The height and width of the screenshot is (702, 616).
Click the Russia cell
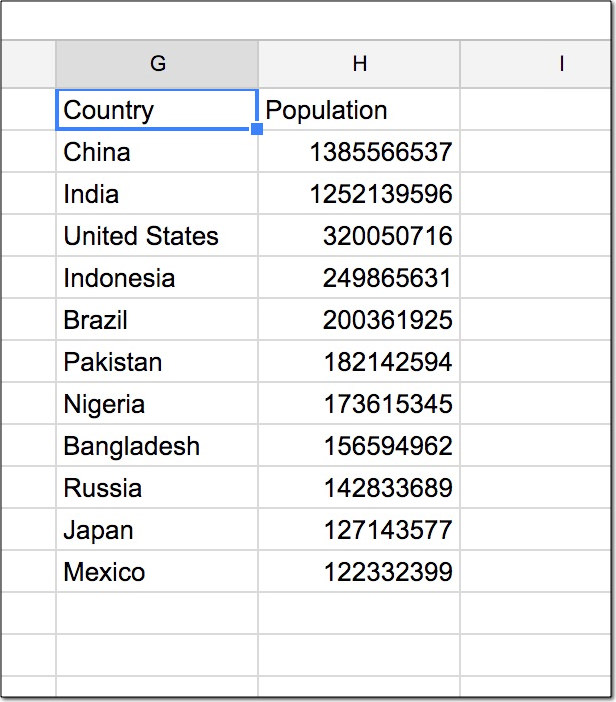(157, 488)
